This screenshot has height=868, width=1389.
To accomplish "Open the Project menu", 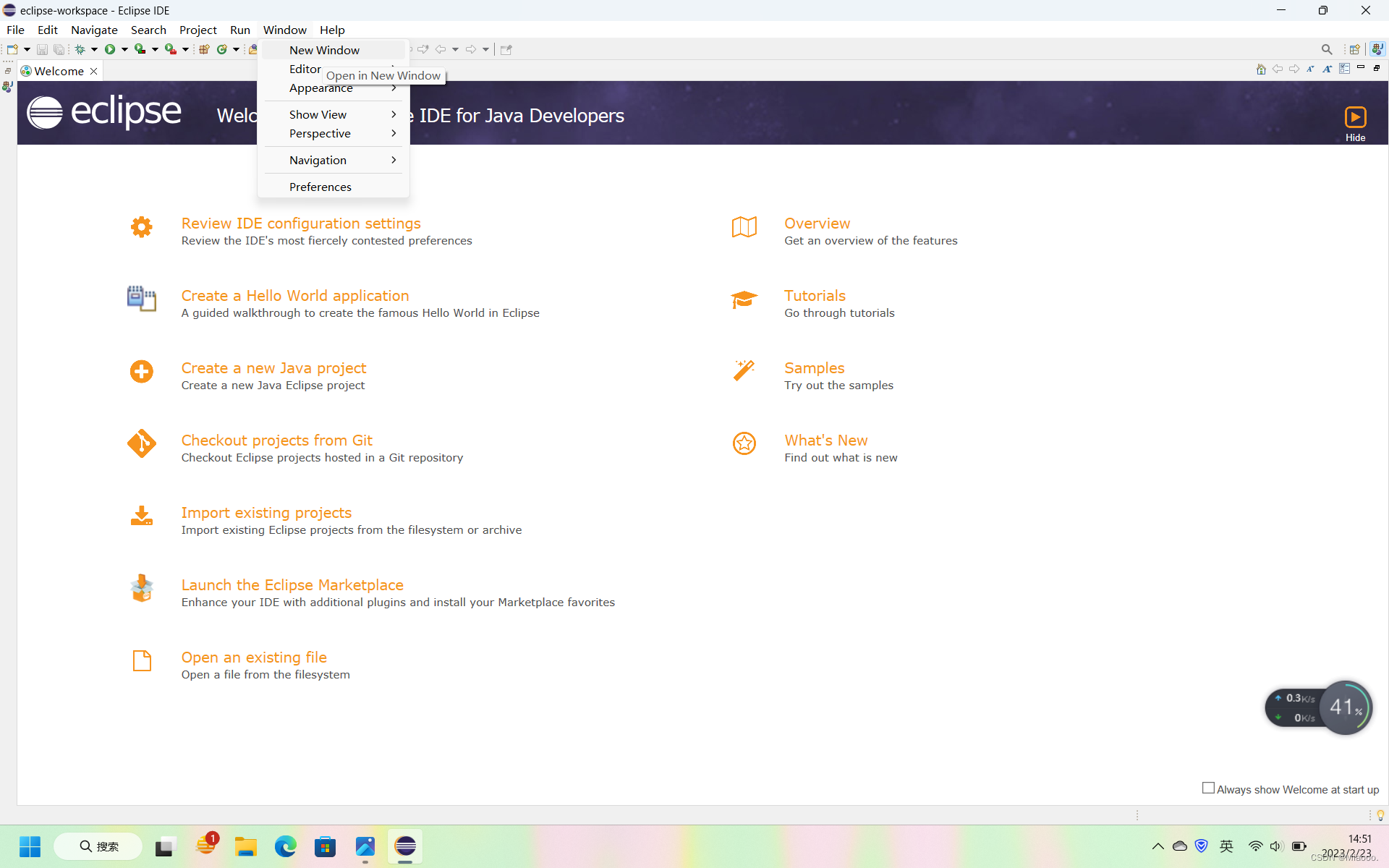I will (198, 30).
